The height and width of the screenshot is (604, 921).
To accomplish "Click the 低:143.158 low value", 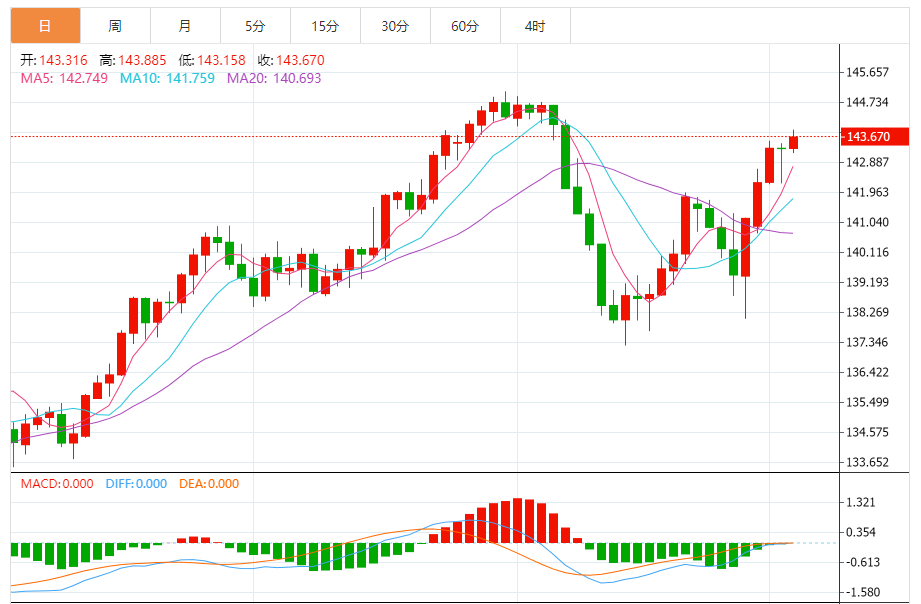I will (x=212, y=60).
